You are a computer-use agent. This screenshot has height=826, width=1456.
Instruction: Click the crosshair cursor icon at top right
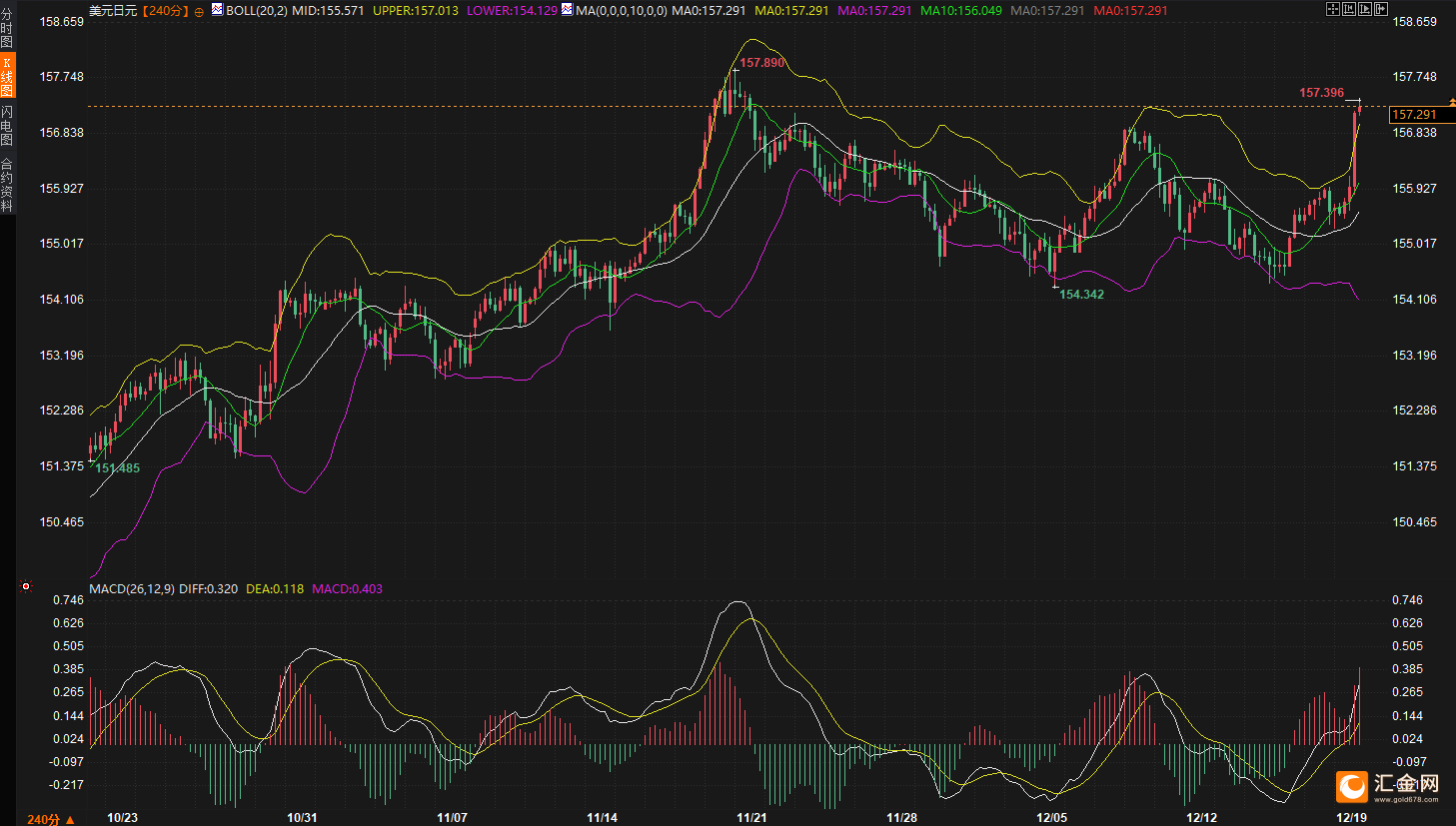pyautogui.click(x=1333, y=9)
